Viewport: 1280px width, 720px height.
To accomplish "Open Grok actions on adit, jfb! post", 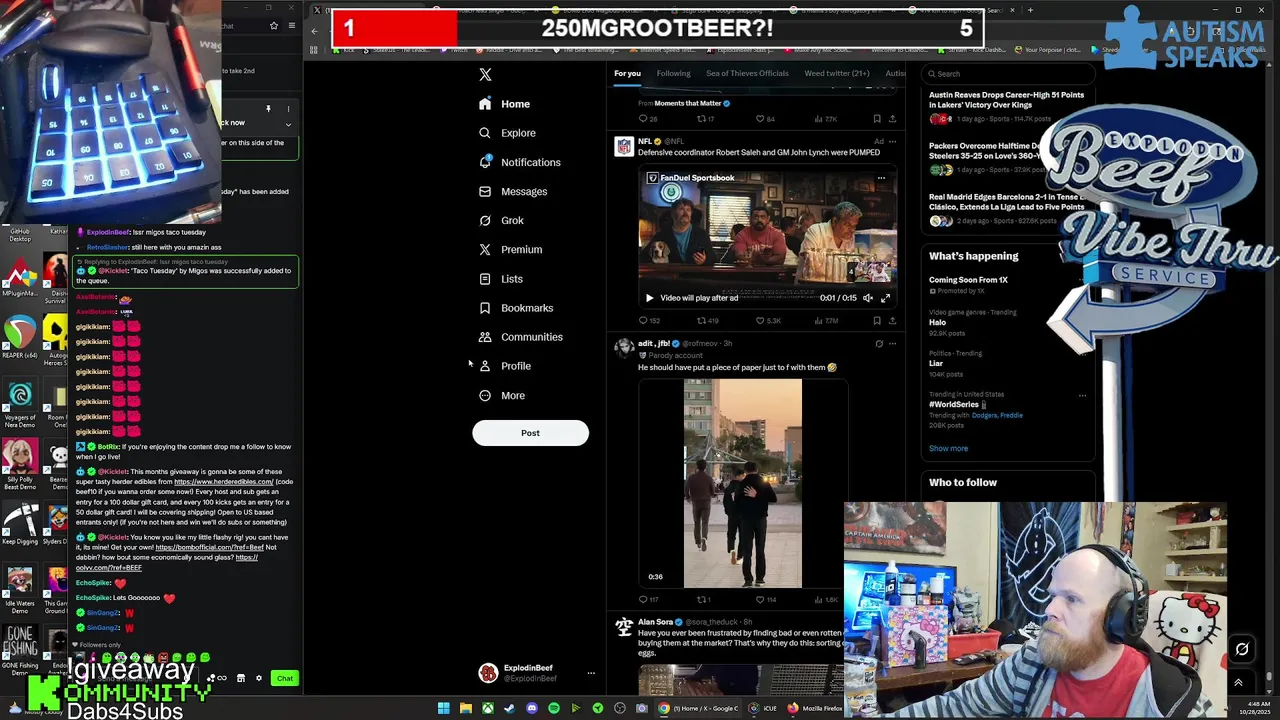I will (879, 344).
